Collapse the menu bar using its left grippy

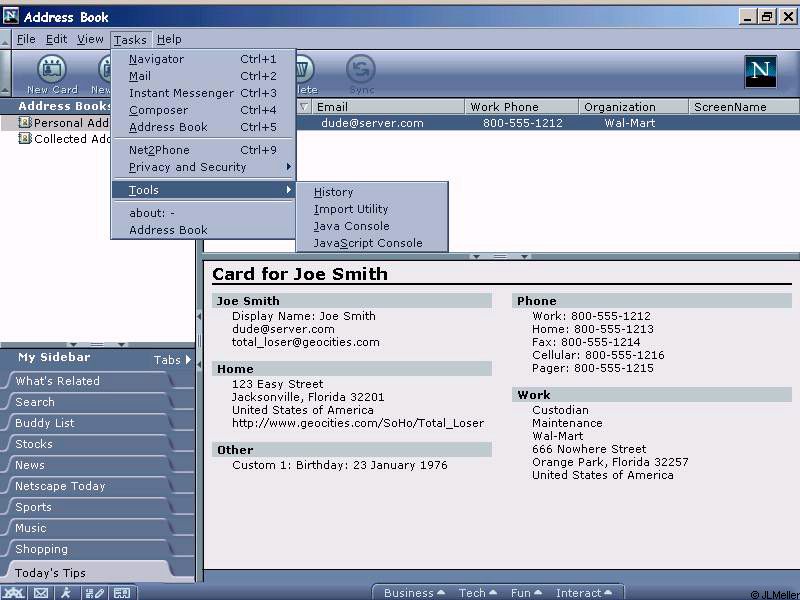(x=5, y=39)
